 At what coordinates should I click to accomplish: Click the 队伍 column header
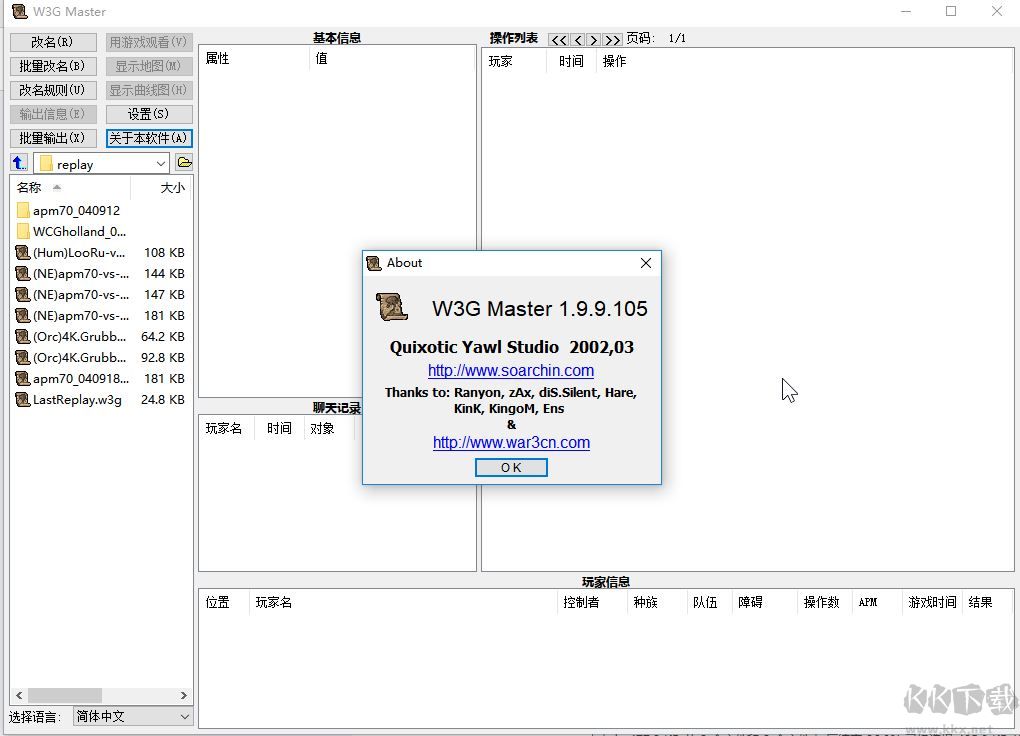click(708, 603)
